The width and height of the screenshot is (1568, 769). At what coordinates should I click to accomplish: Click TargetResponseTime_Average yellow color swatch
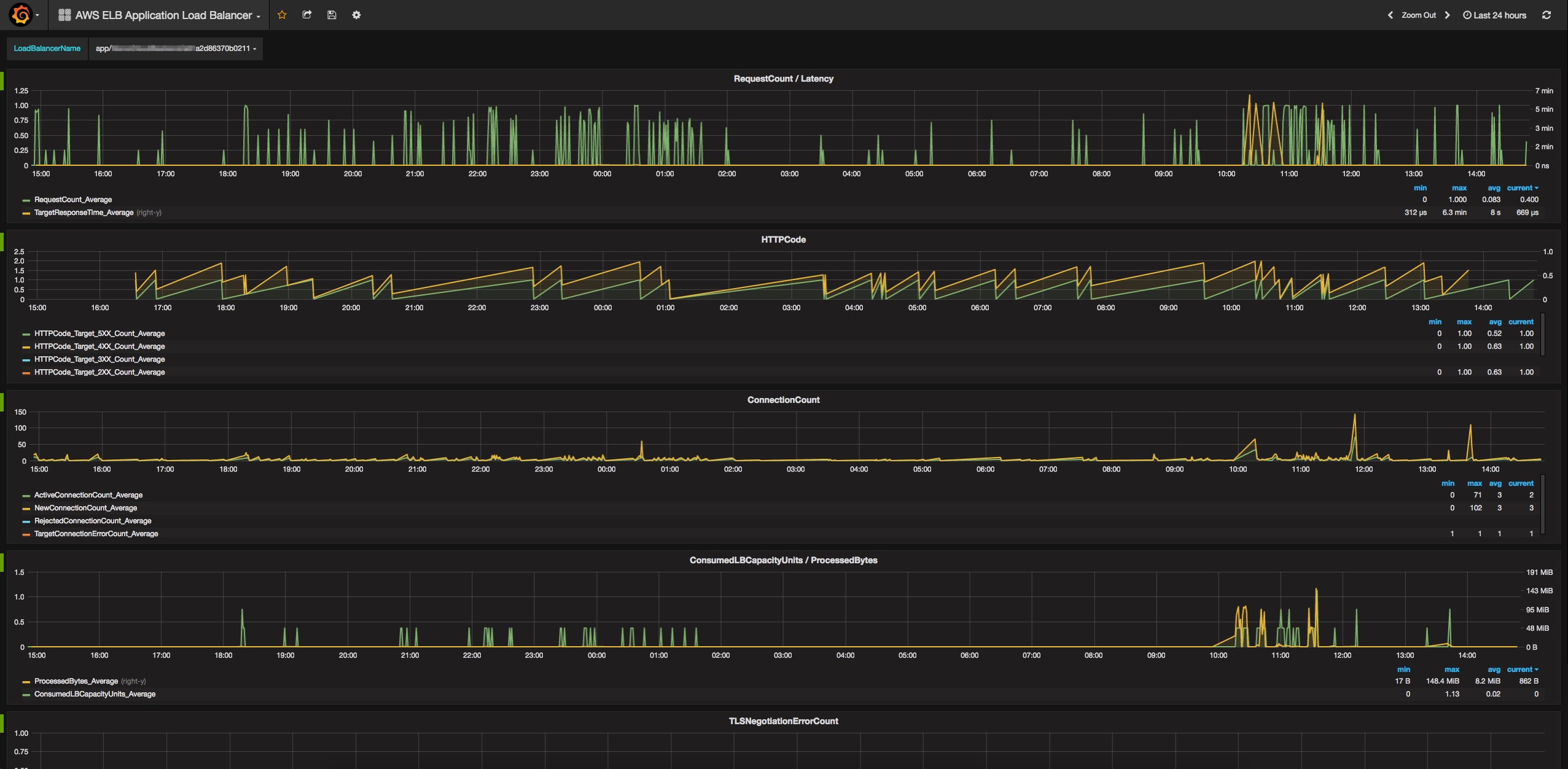[26, 213]
